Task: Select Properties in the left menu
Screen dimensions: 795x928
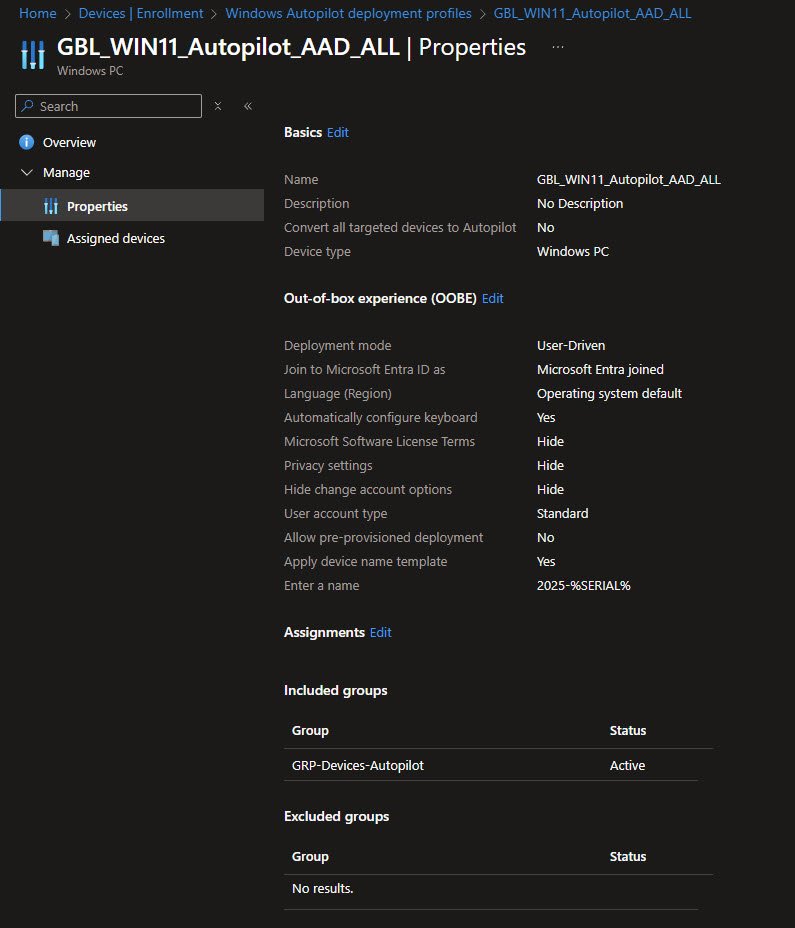Action: tap(97, 206)
